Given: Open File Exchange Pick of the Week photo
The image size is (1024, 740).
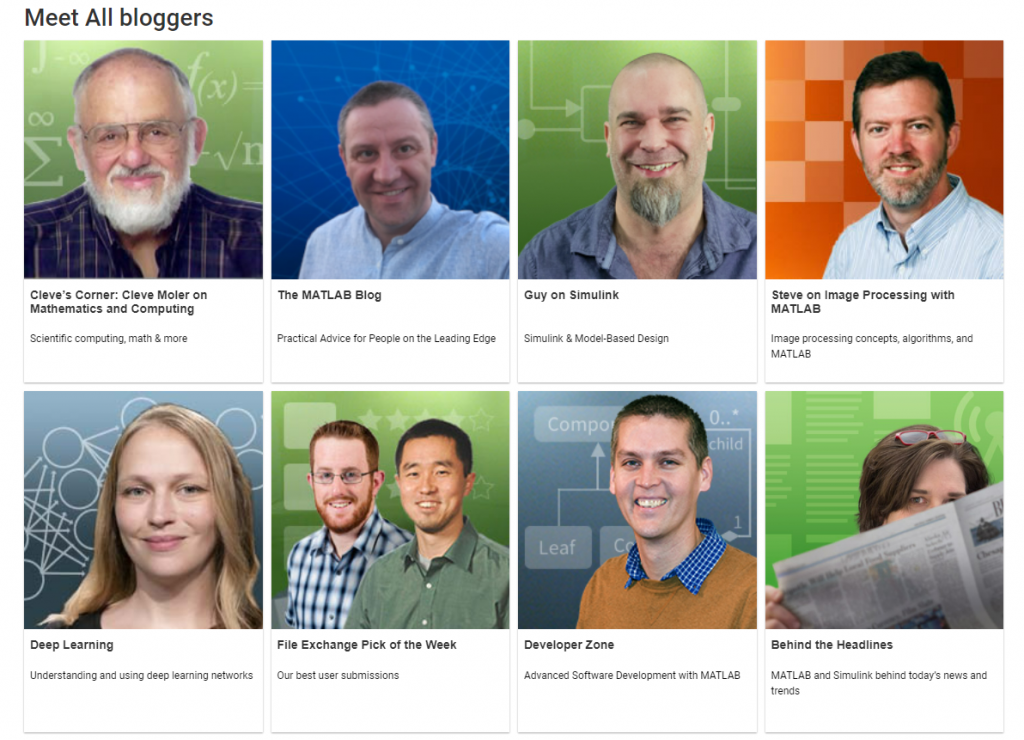Looking at the screenshot, I should [x=390, y=509].
